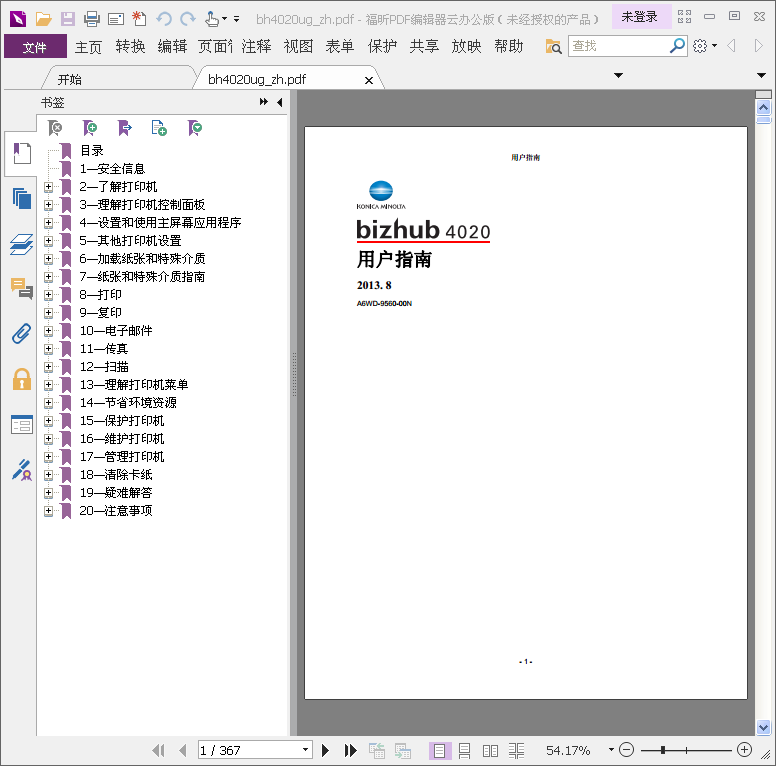Open the gear settings icon
776x766 pixels.
[x=700, y=46]
